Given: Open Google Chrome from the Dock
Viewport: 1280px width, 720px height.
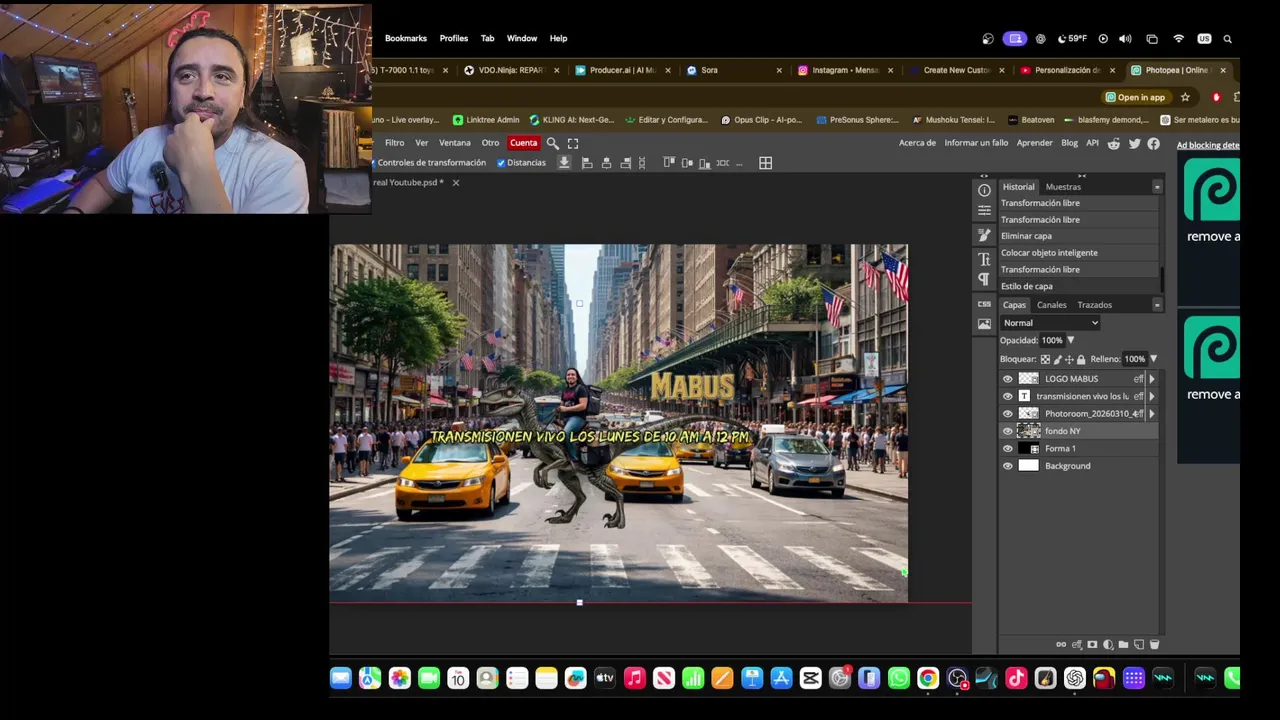Looking at the screenshot, I should tap(928, 679).
